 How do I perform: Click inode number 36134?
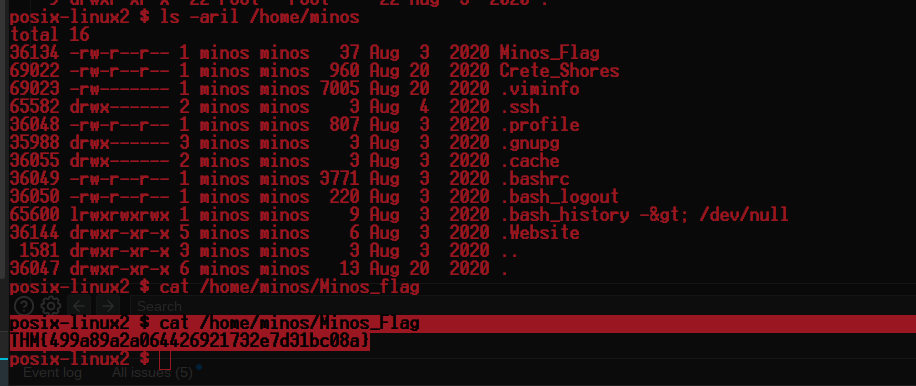click(34, 53)
